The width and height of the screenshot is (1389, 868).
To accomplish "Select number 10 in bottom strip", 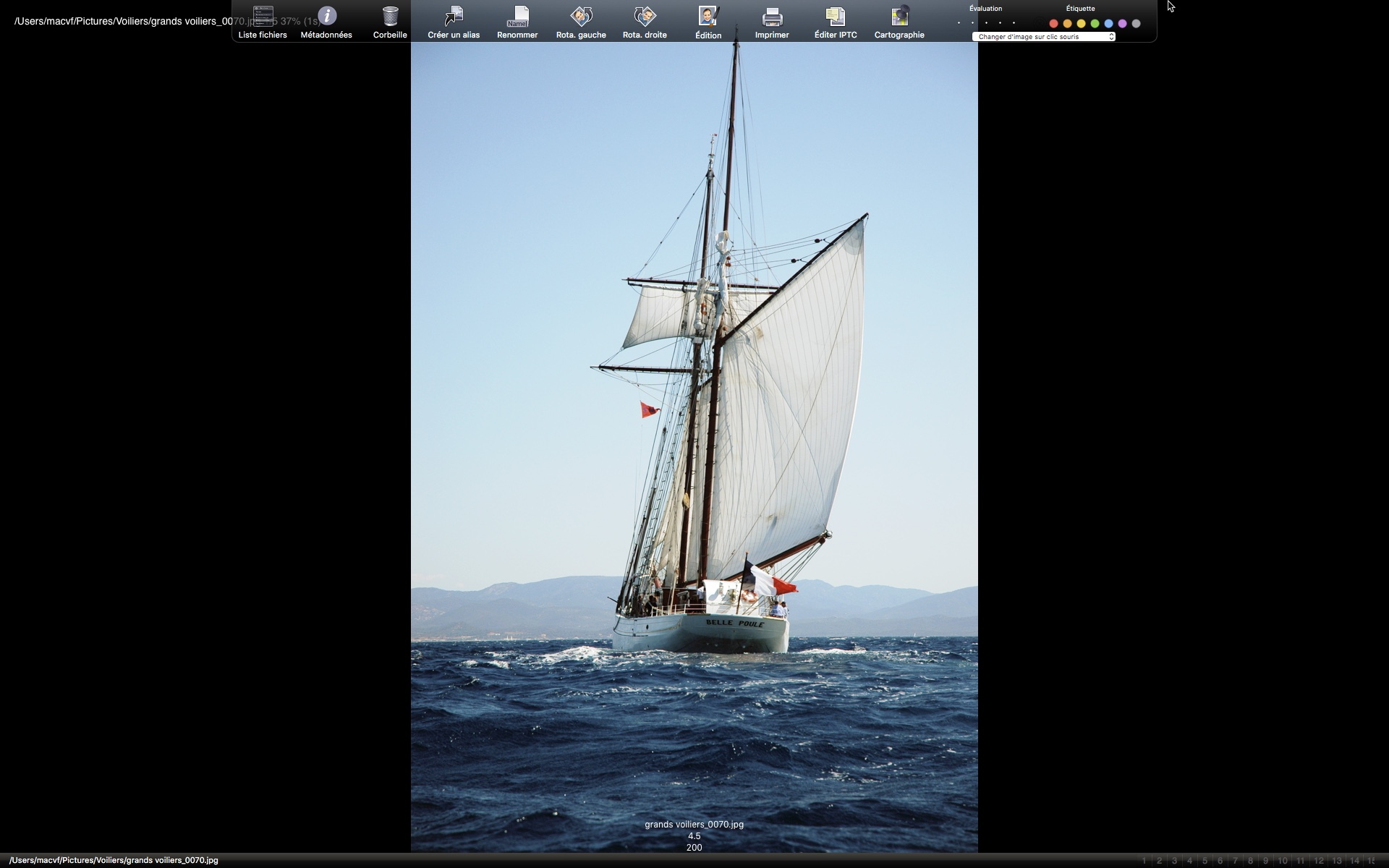I will point(1283,861).
